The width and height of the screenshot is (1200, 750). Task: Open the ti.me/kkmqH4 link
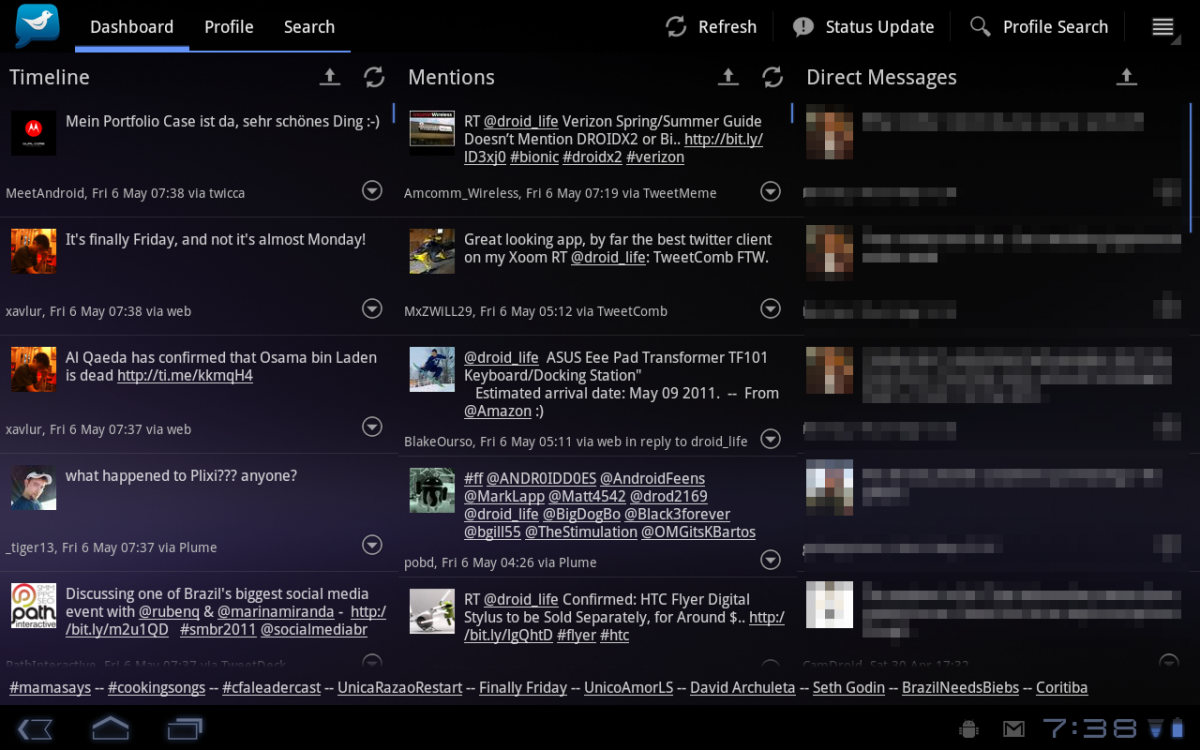[185, 376]
